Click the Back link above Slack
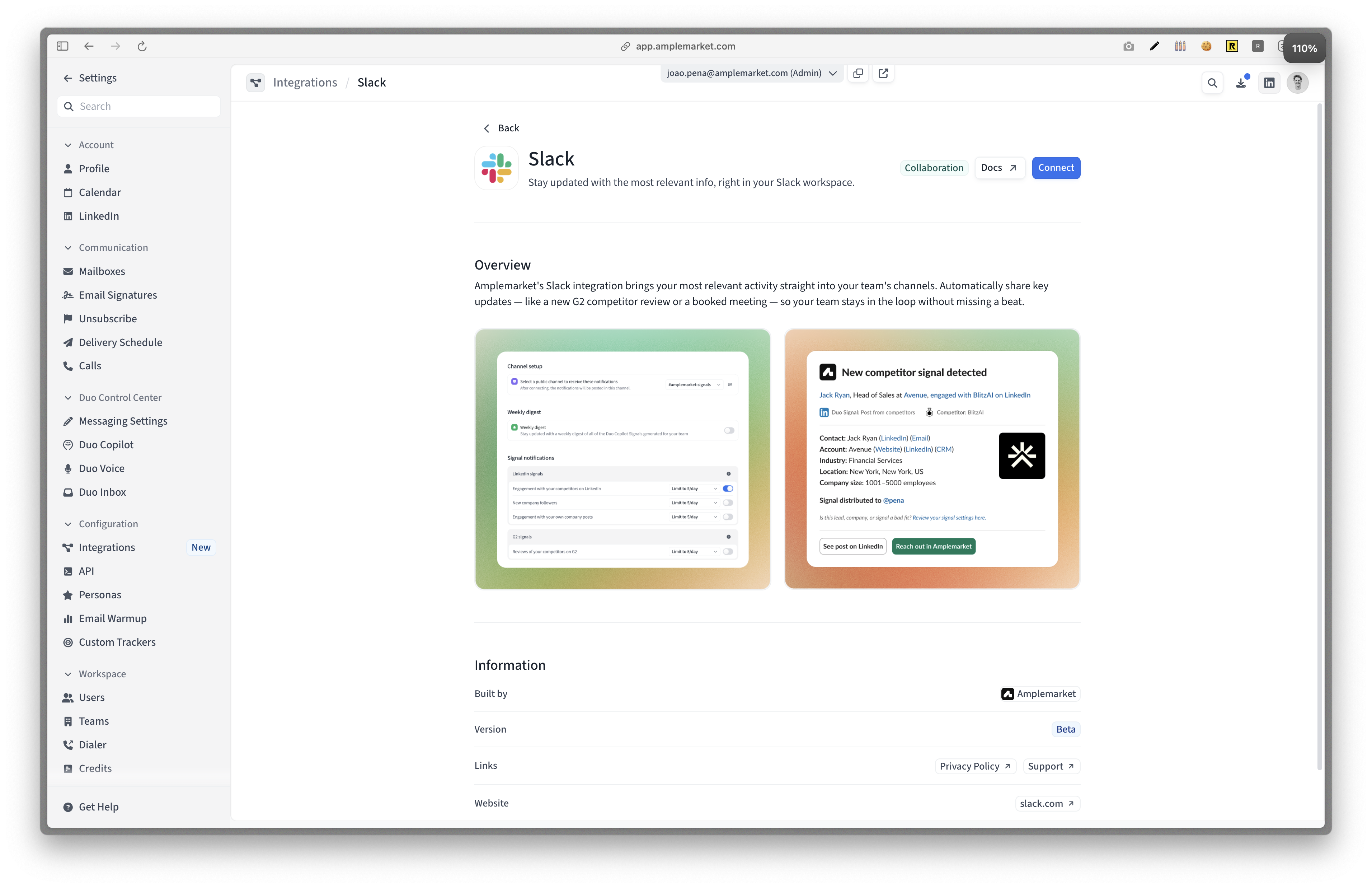1372x888 pixels. pos(501,128)
